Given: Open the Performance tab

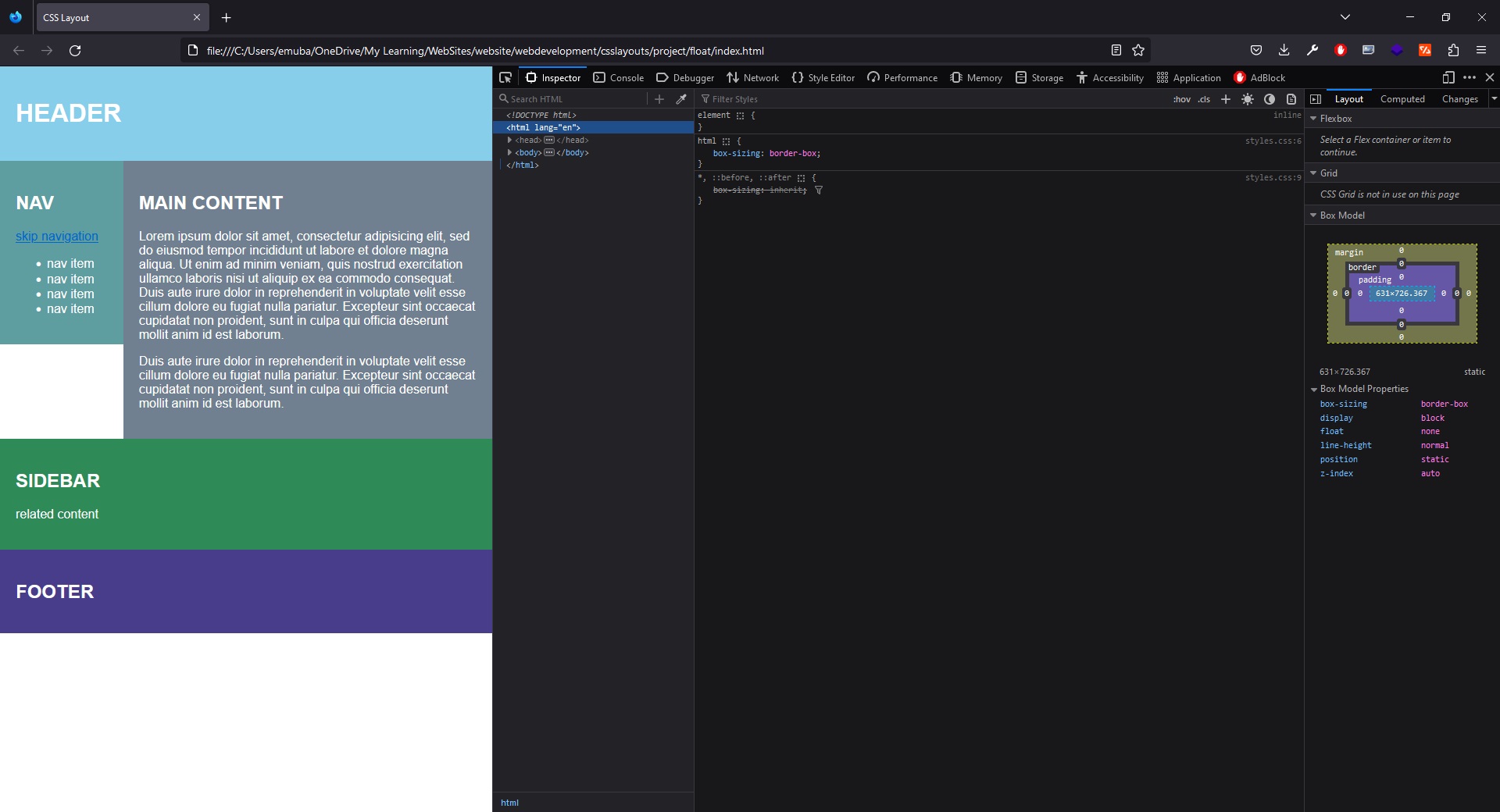Looking at the screenshot, I should coord(902,77).
